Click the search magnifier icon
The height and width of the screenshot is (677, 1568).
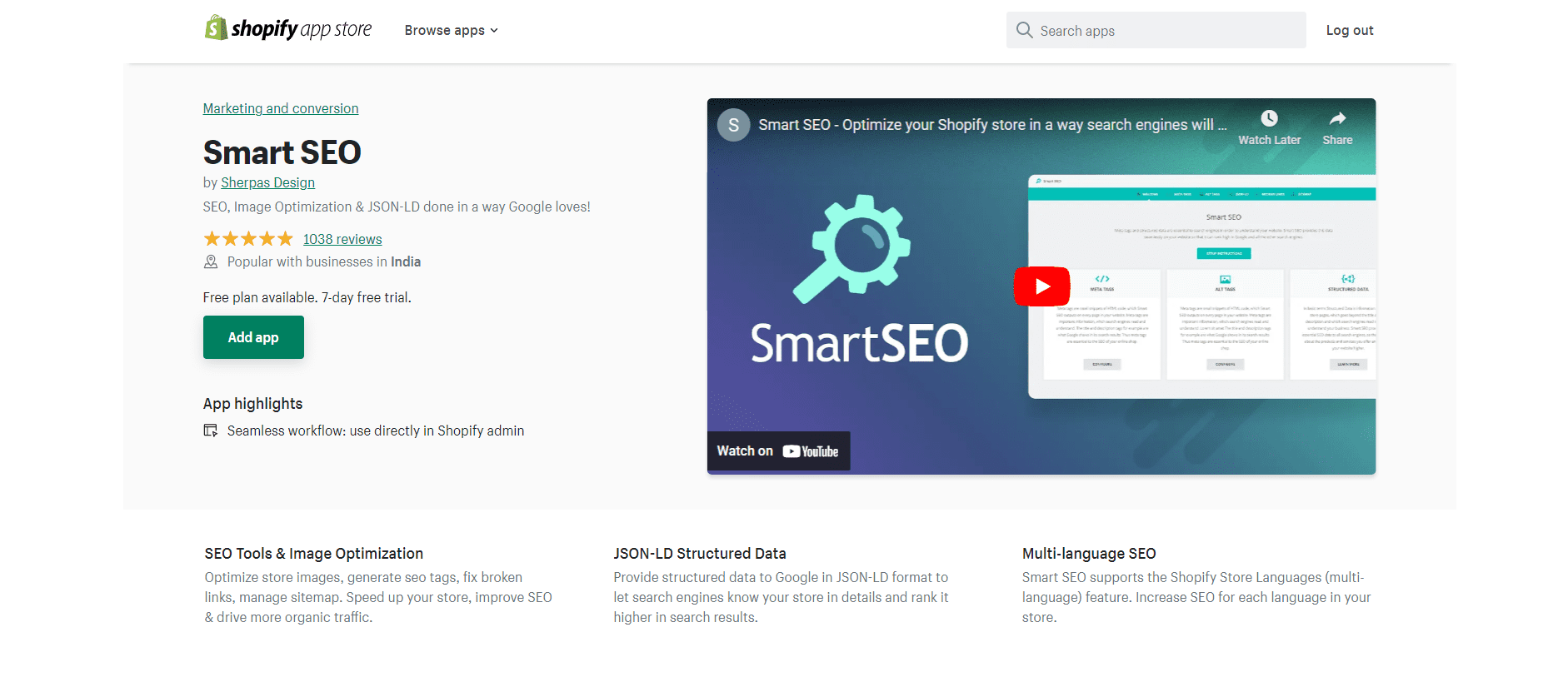[x=1024, y=30]
